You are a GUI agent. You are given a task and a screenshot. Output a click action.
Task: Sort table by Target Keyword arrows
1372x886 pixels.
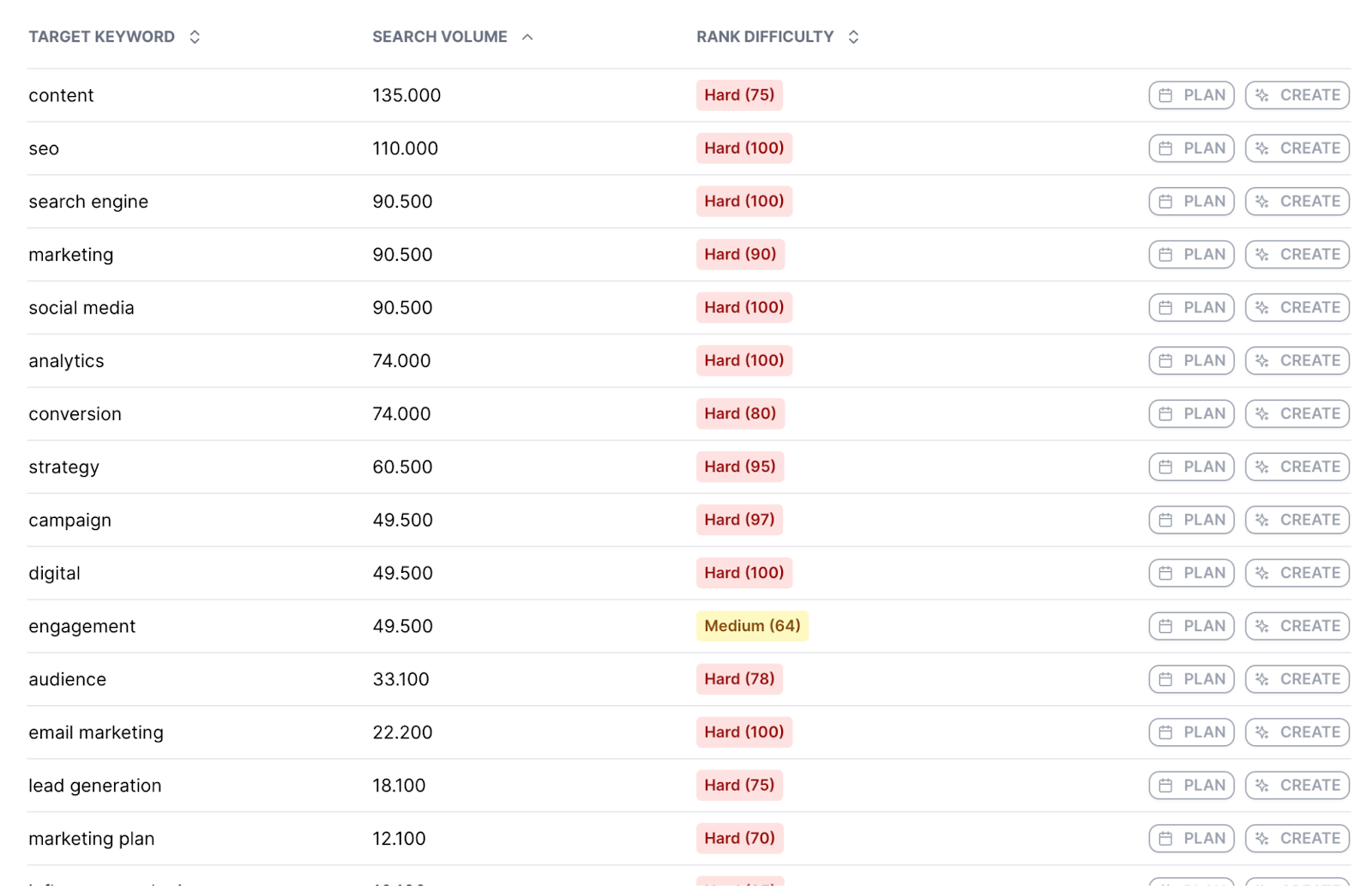tap(195, 37)
